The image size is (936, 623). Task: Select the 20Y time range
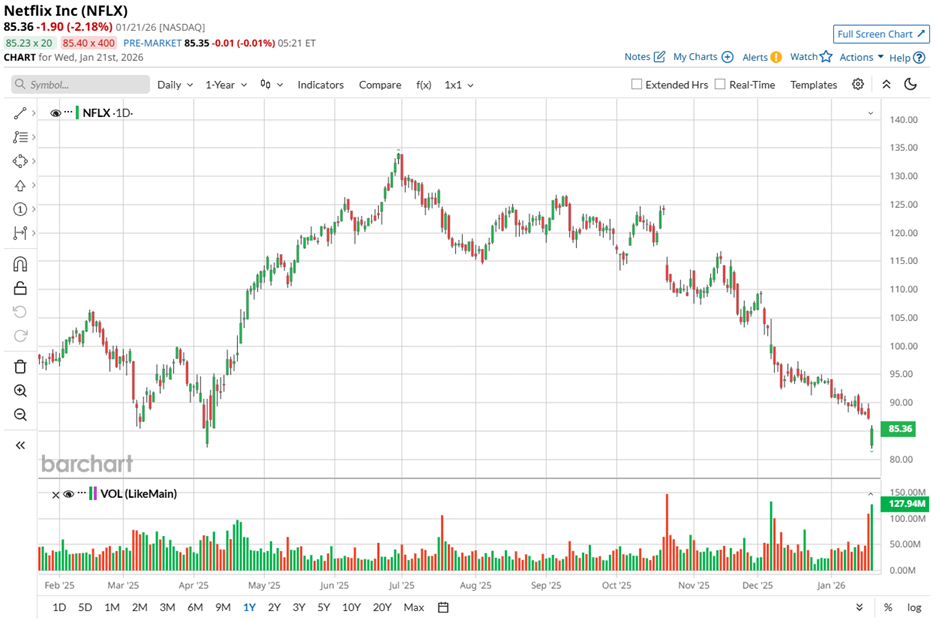pos(382,607)
